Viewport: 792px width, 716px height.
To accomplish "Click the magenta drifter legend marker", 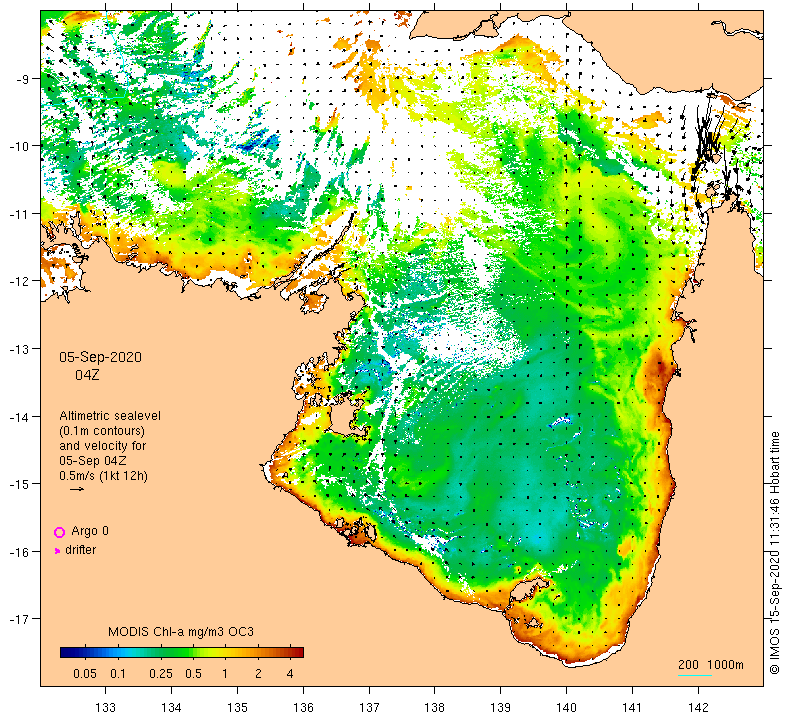I will tap(57, 551).
